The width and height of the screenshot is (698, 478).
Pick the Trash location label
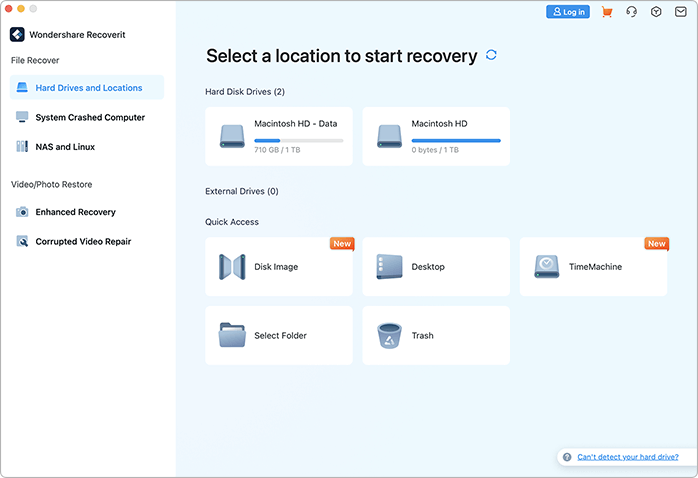click(422, 336)
